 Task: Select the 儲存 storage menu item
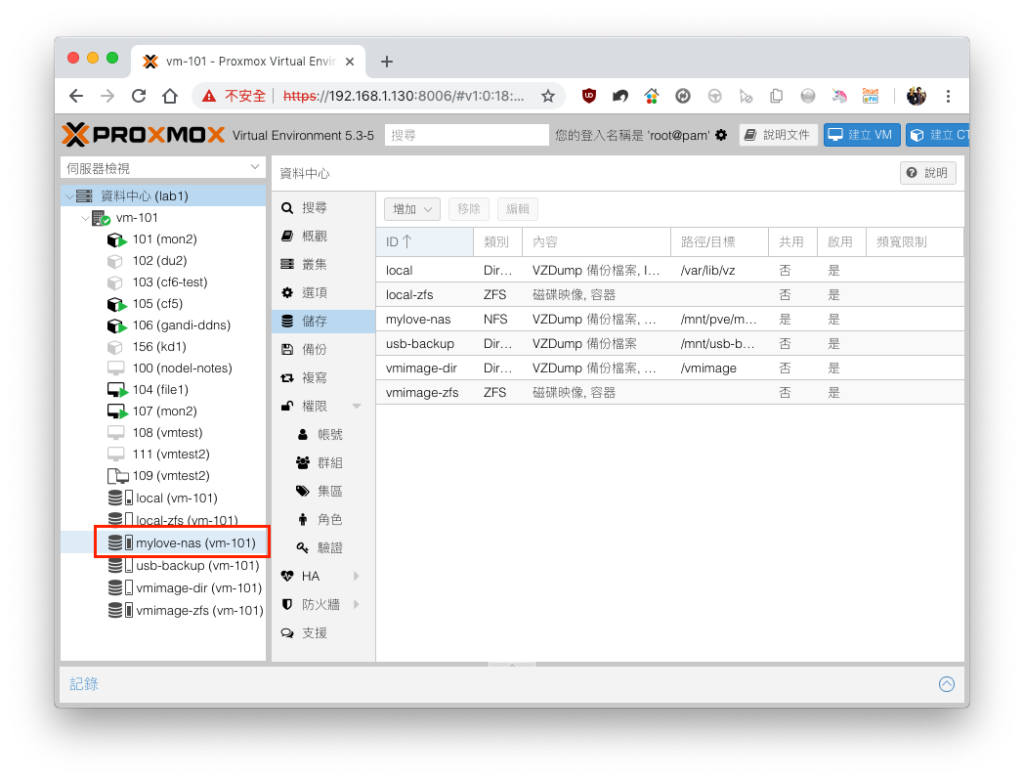(323, 321)
